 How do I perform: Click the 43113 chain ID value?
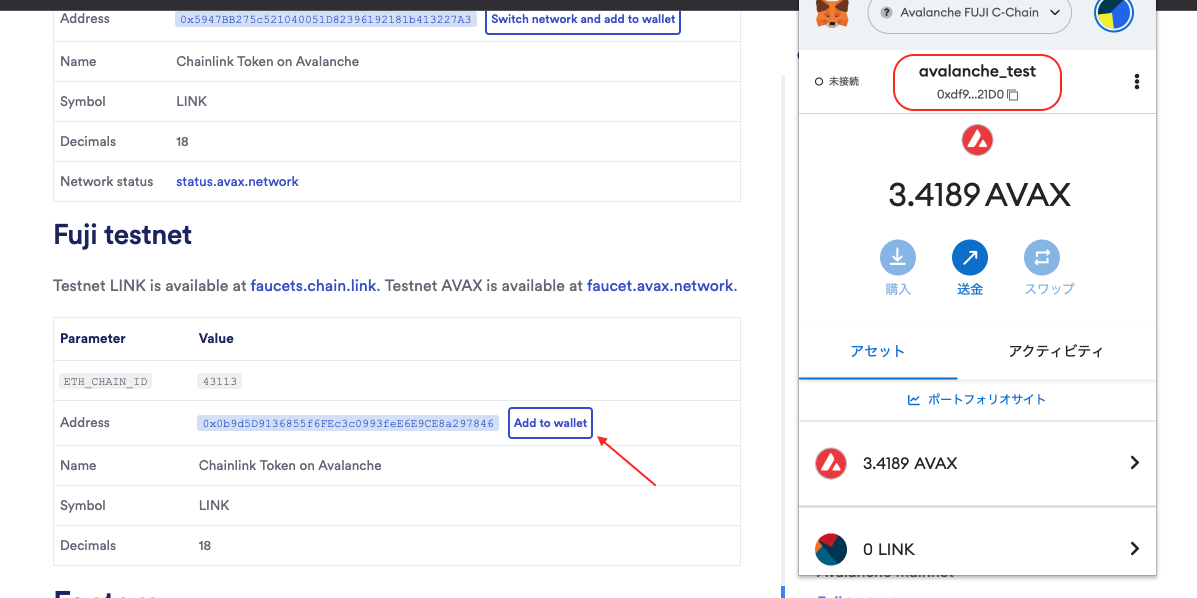220,381
